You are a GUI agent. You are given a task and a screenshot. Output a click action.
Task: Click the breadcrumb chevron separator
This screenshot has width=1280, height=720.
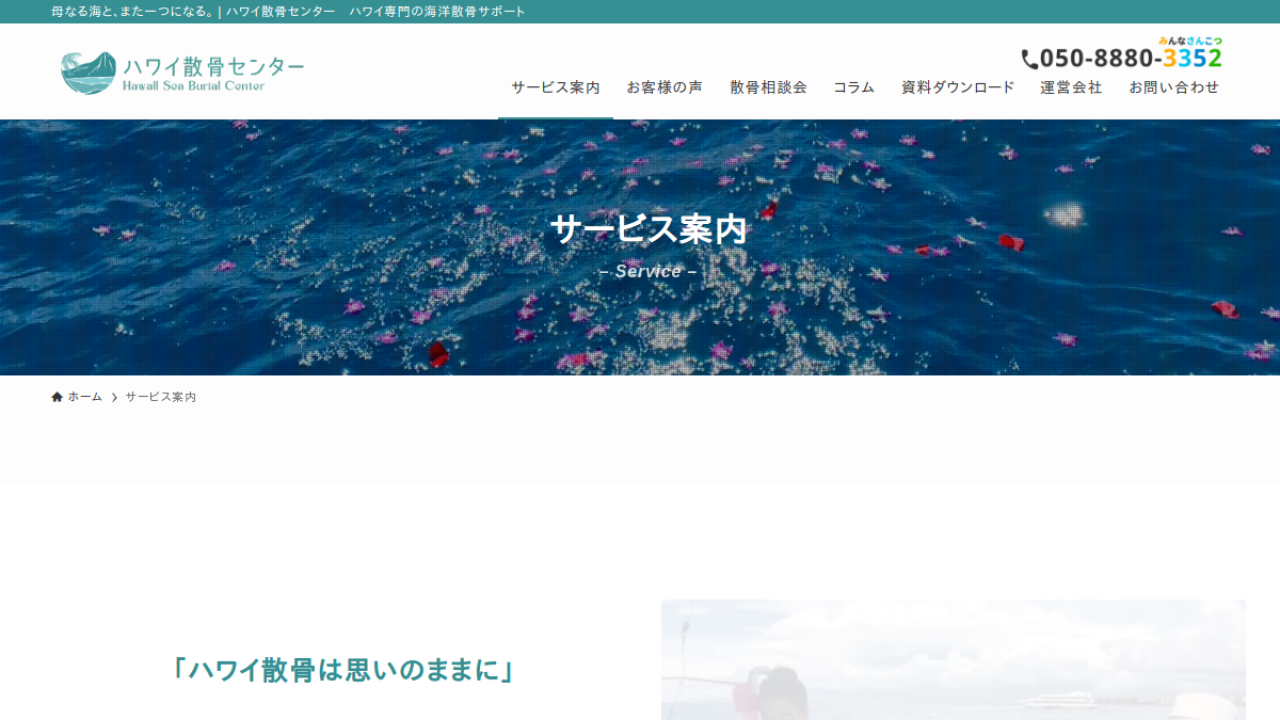(114, 397)
